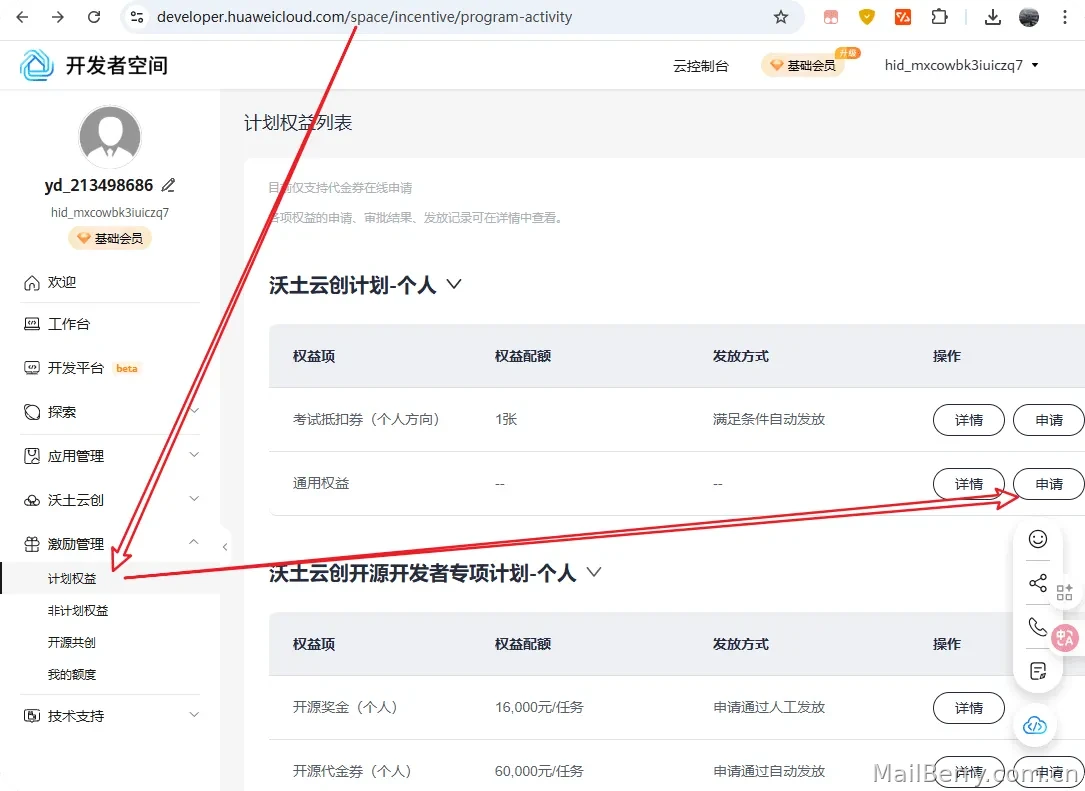Click the address bar URL
The height and width of the screenshot is (791, 1085).
(x=364, y=17)
